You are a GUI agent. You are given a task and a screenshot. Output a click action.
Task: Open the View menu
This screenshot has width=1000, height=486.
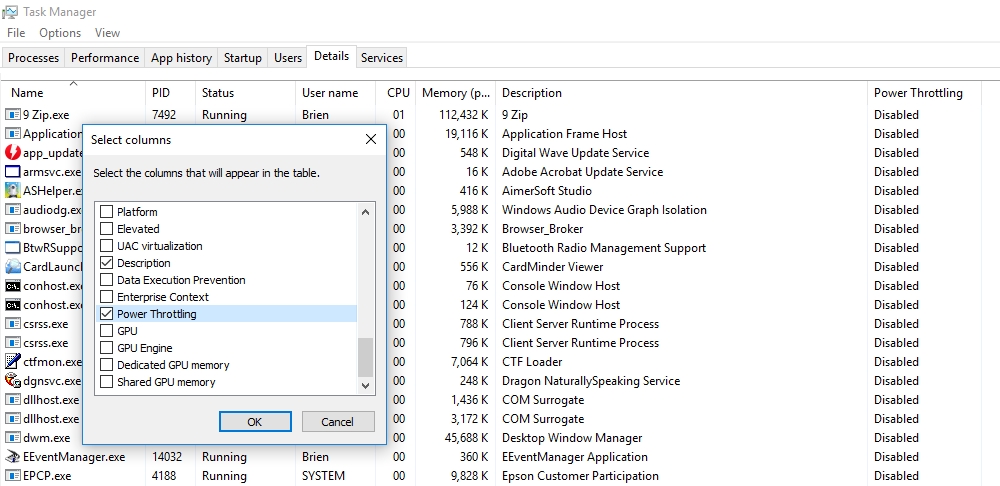click(107, 33)
